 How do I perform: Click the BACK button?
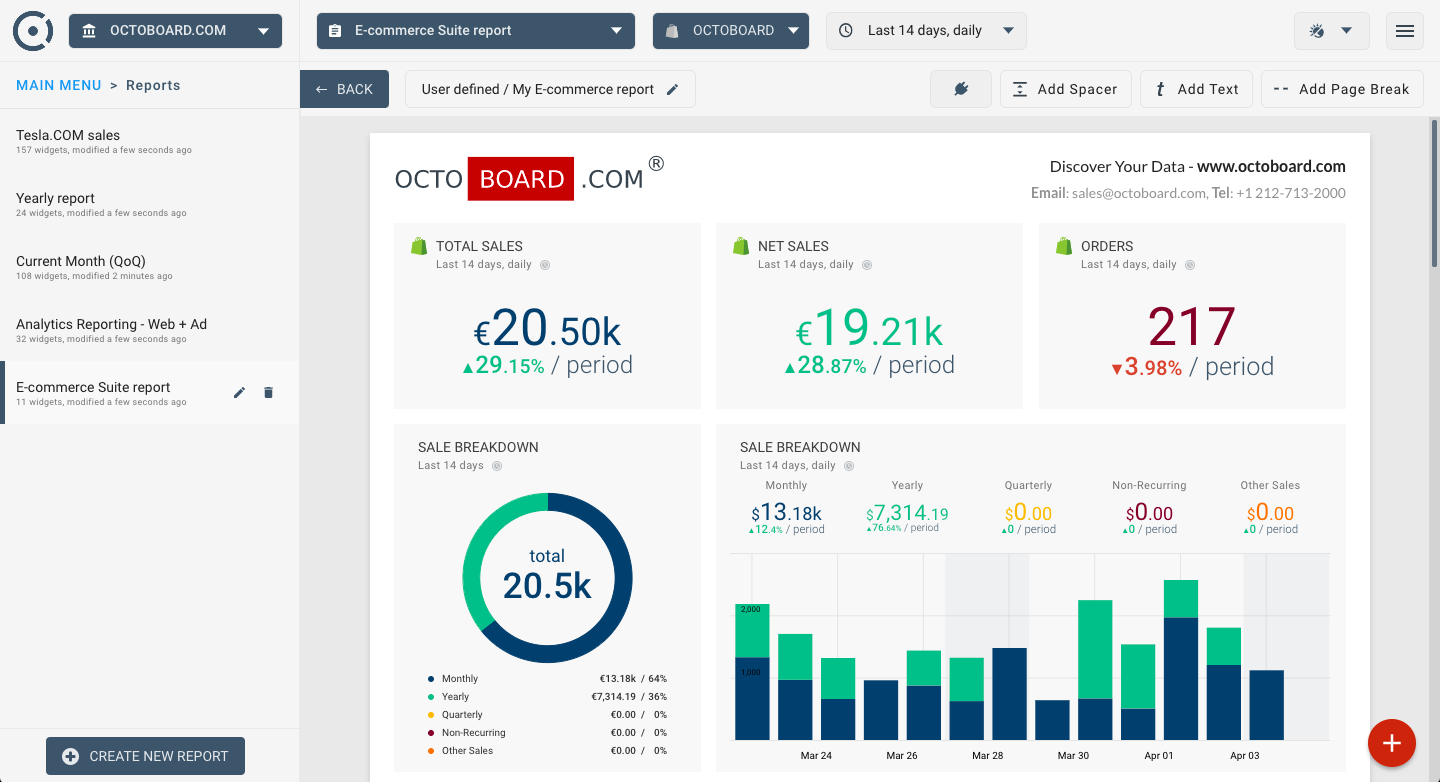(344, 89)
